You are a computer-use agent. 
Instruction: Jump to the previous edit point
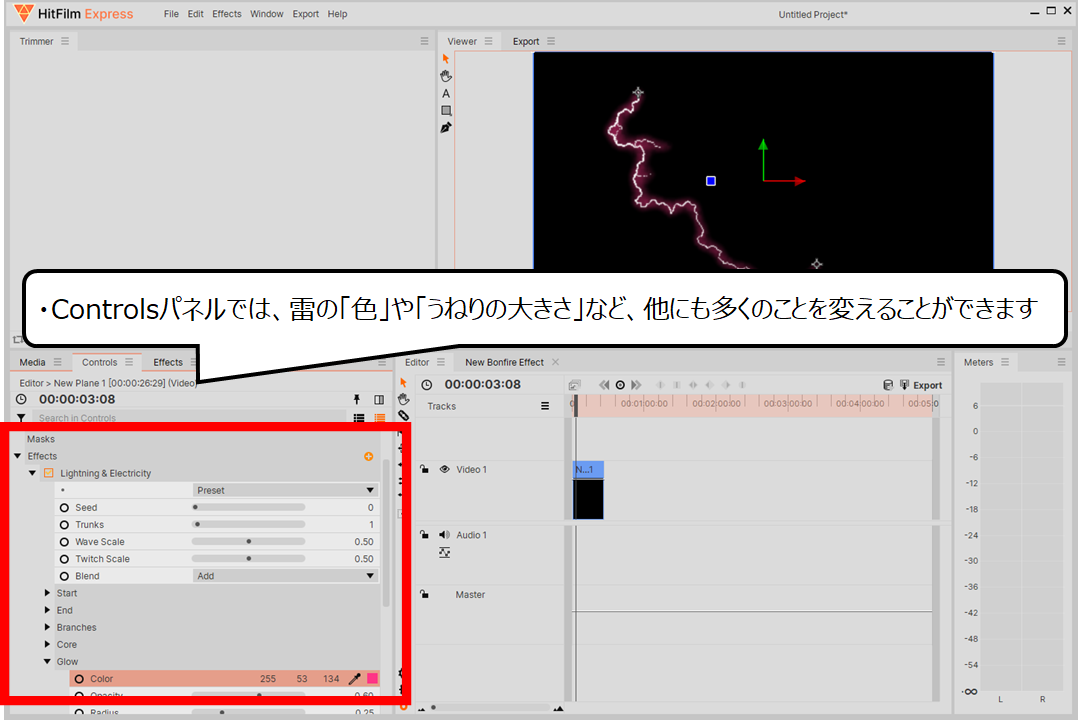point(604,385)
